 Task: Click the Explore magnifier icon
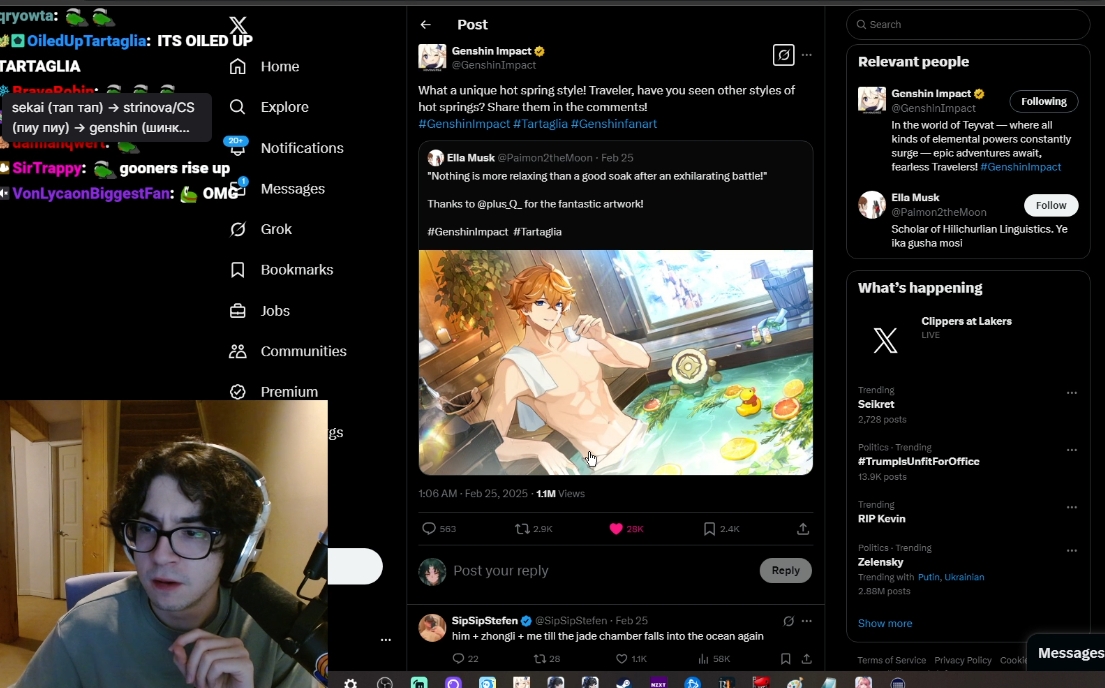click(x=238, y=107)
